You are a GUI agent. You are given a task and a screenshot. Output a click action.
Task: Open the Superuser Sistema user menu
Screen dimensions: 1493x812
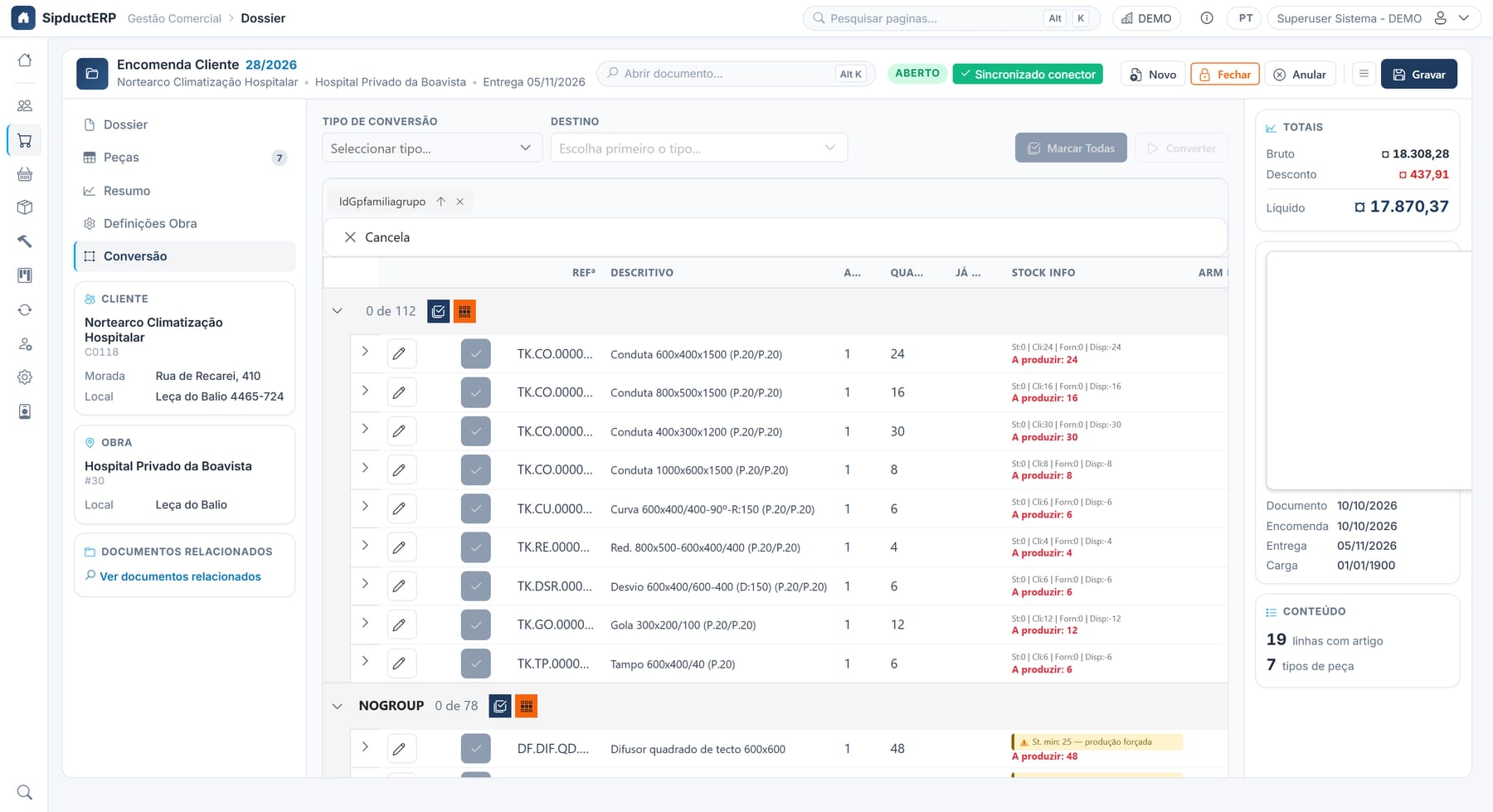tap(1374, 18)
